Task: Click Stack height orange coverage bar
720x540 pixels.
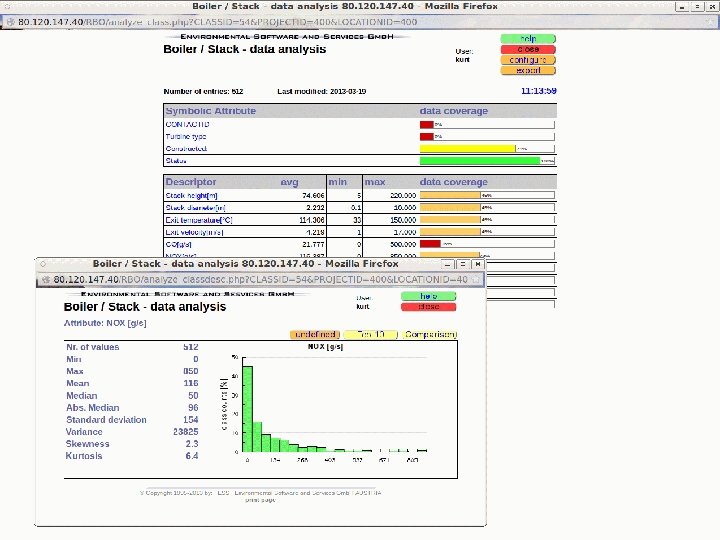Action: click(x=450, y=195)
